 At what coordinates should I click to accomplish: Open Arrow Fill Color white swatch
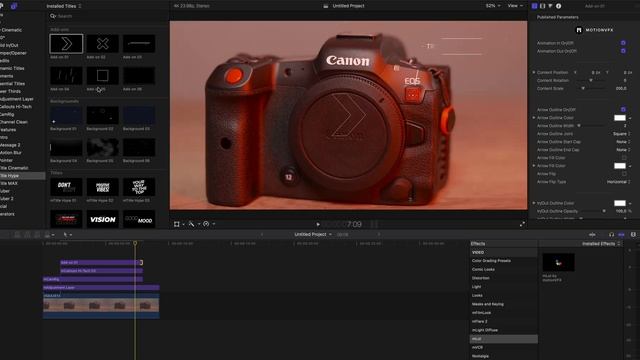coord(620,166)
